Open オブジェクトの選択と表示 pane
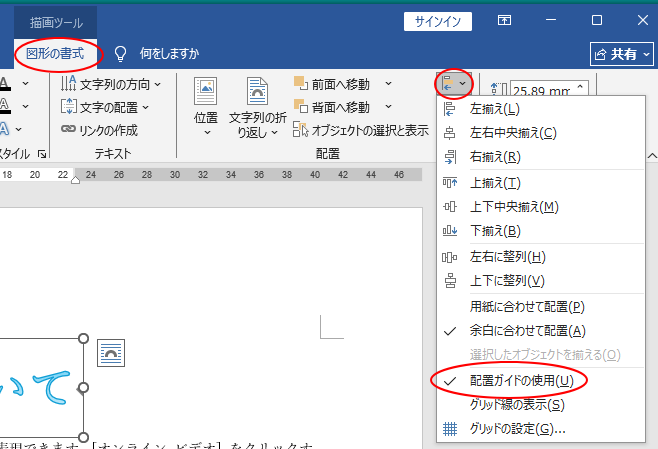 [361, 130]
